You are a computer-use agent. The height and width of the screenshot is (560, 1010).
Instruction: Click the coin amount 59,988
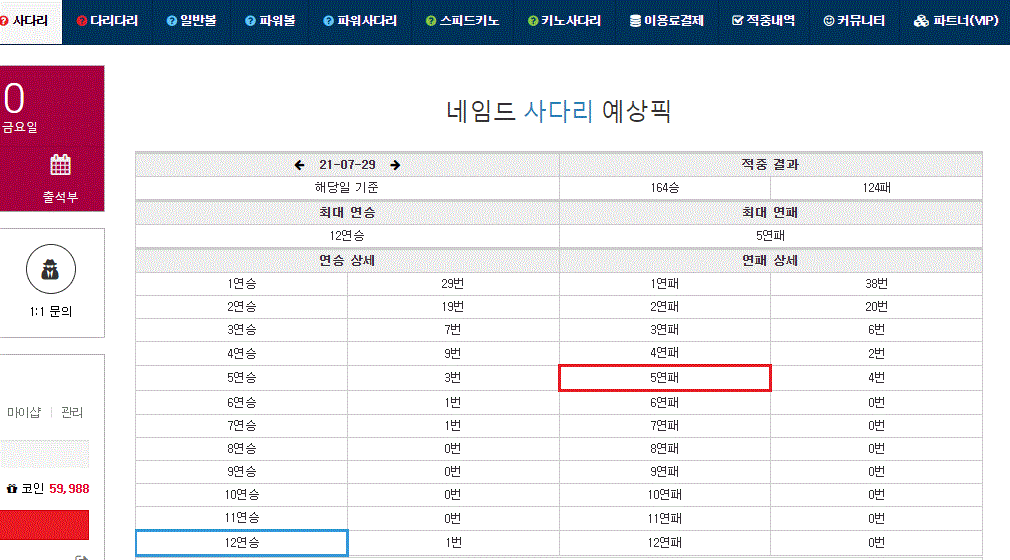click(69, 488)
